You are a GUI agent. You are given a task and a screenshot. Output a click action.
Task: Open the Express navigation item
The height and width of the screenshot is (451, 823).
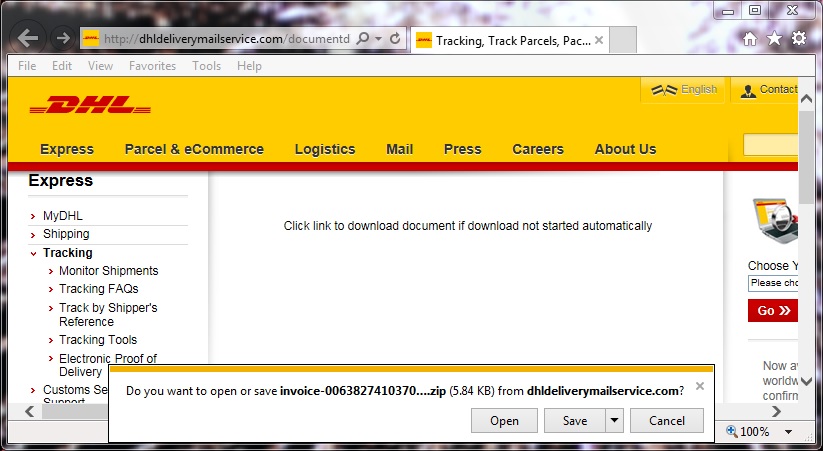67,149
